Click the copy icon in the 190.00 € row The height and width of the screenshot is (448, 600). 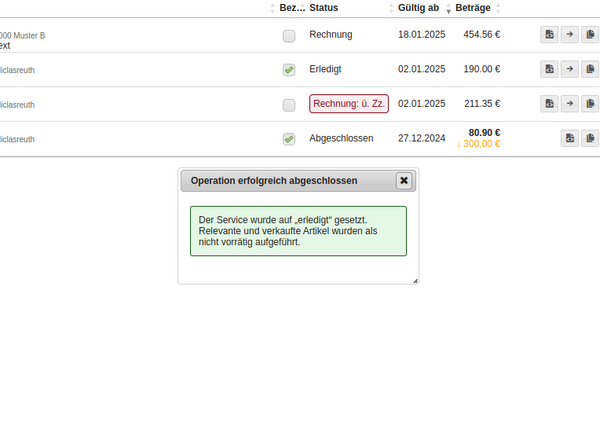click(589, 70)
